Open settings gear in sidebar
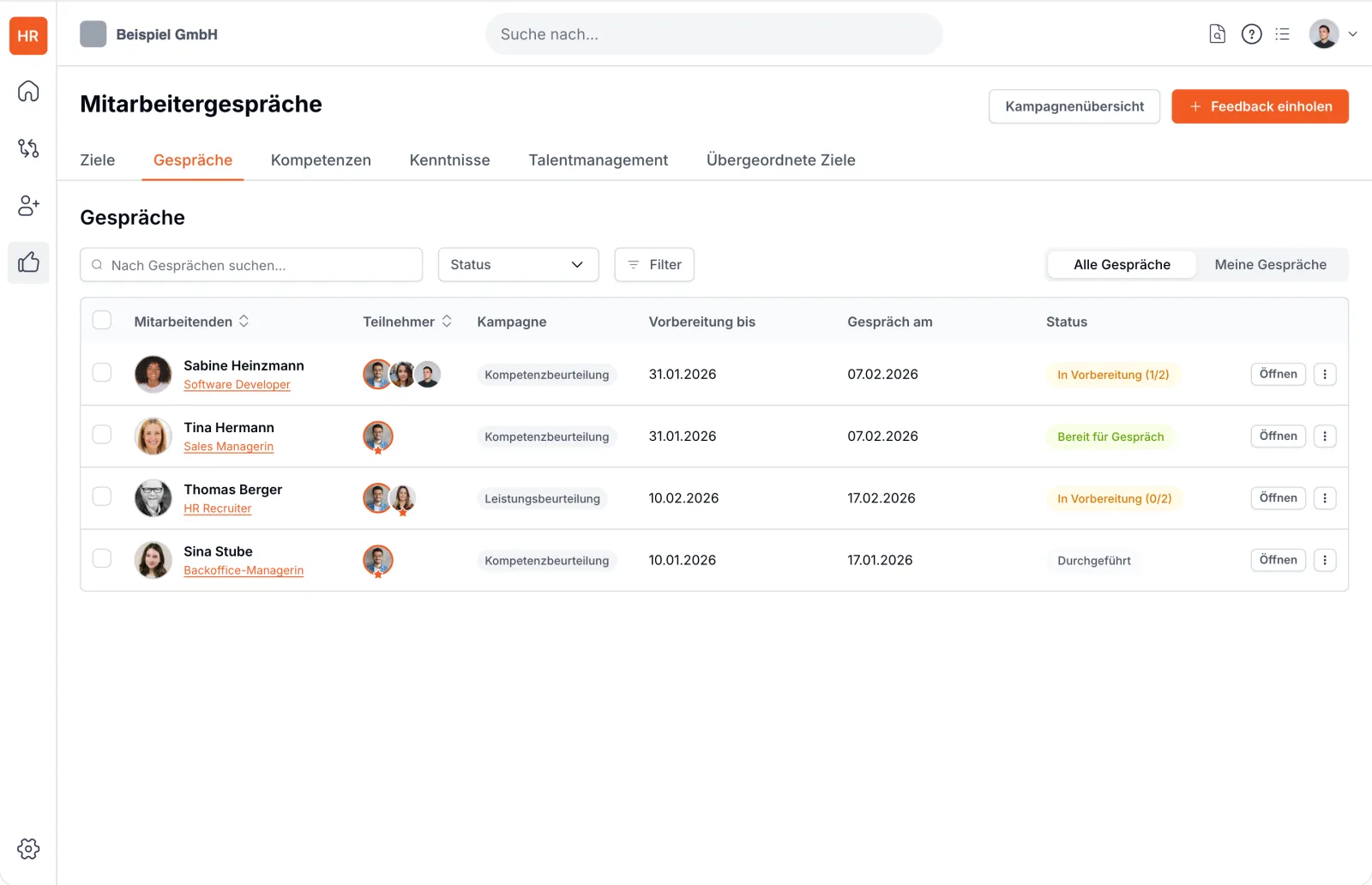The height and width of the screenshot is (885, 1372). [28, 849]
